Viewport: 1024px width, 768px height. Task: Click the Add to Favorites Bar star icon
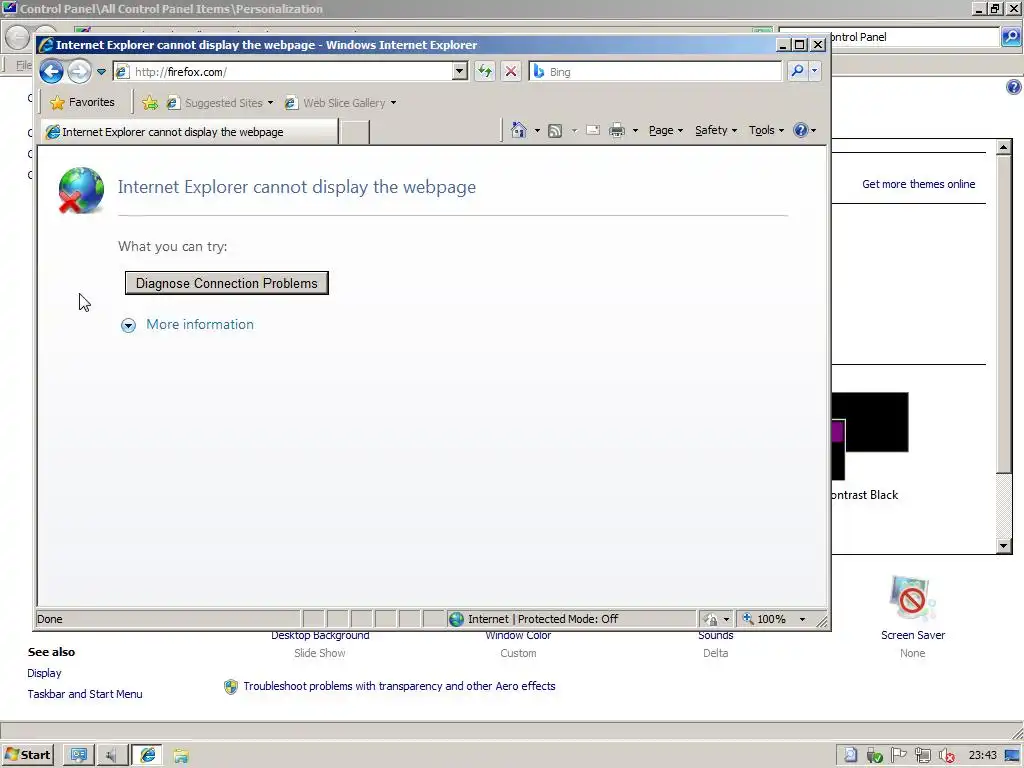click(150, 103)
